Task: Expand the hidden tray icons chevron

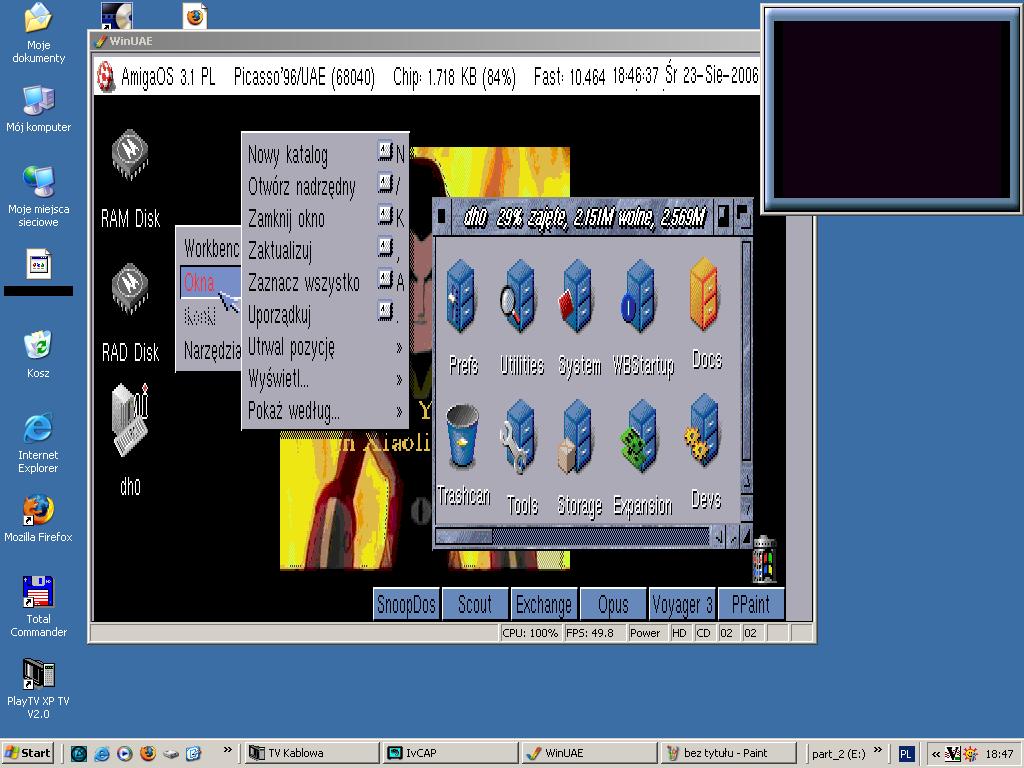Action: pyautogui.click(x=936, y=754)
